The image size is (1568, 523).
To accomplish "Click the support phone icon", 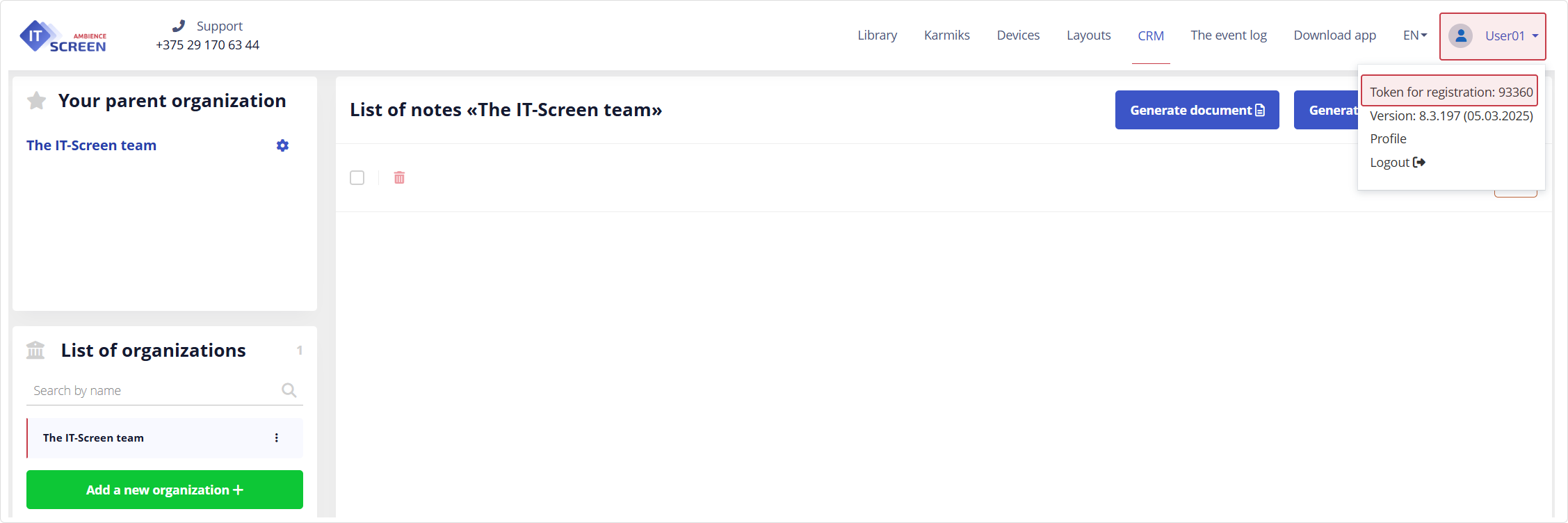I will [179, 26].
